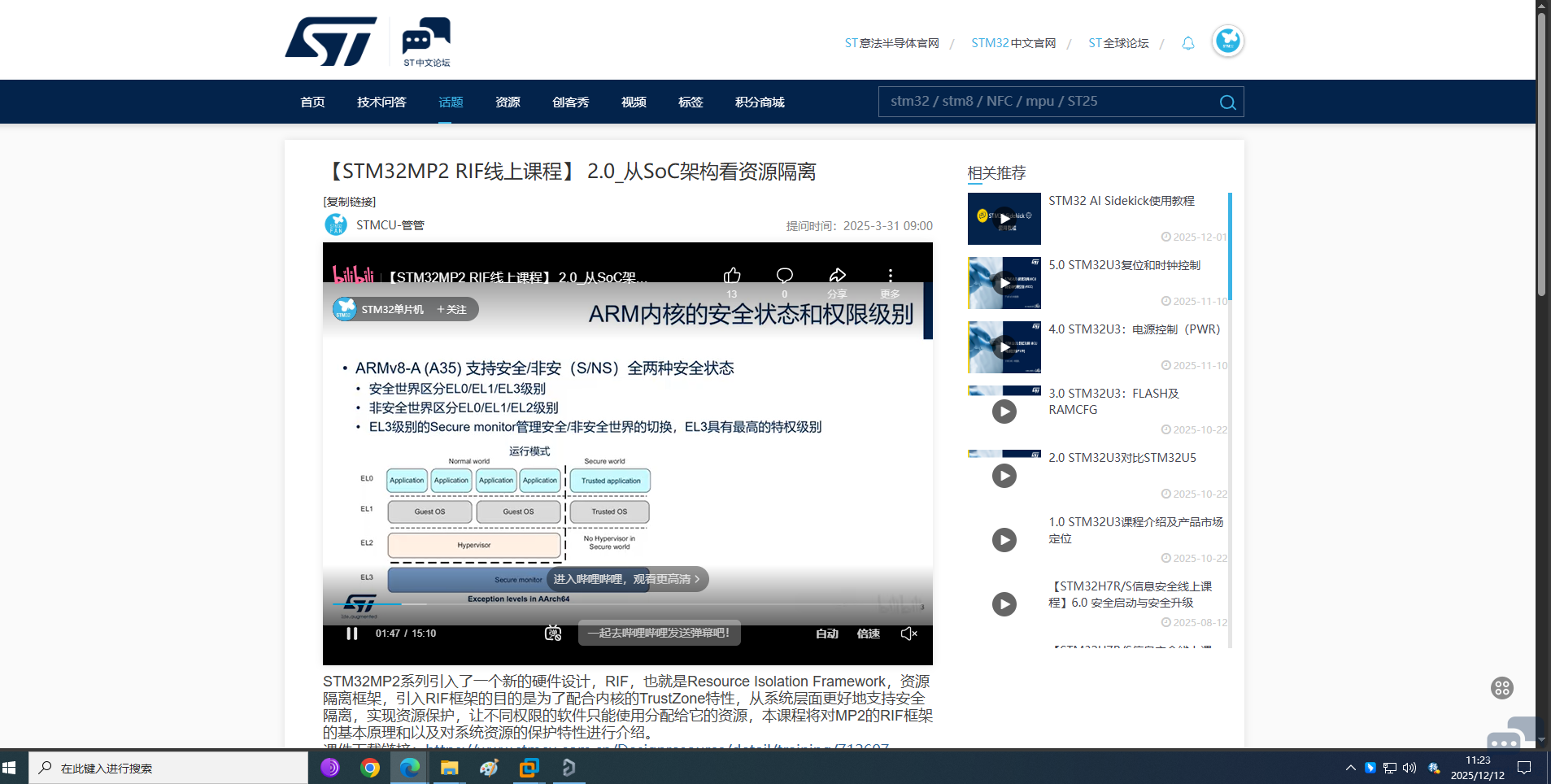The image size is (1551, 784).
Task: Open the 积分商城 nav tab
Action: coord(760,102)
